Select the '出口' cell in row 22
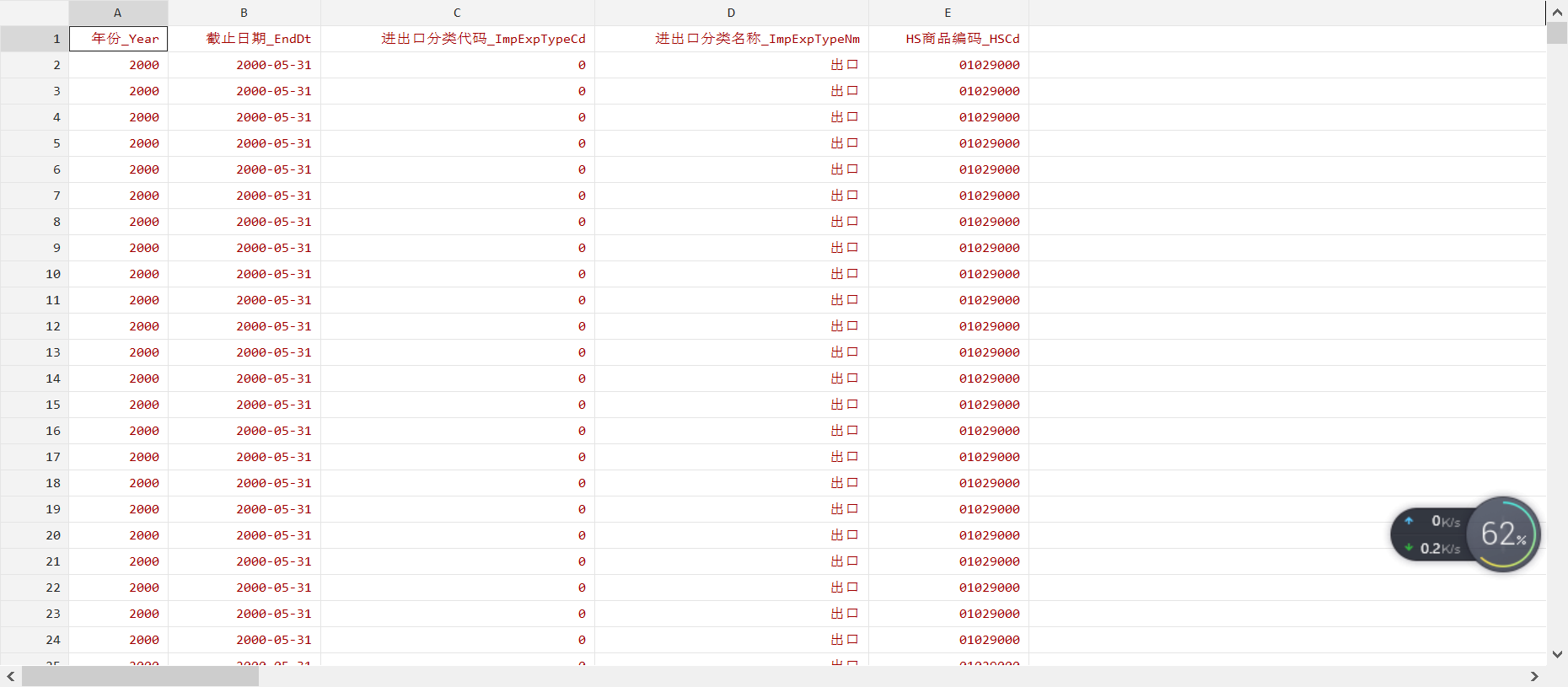This screenshot has width=1568, height=687. pos(732,588)
